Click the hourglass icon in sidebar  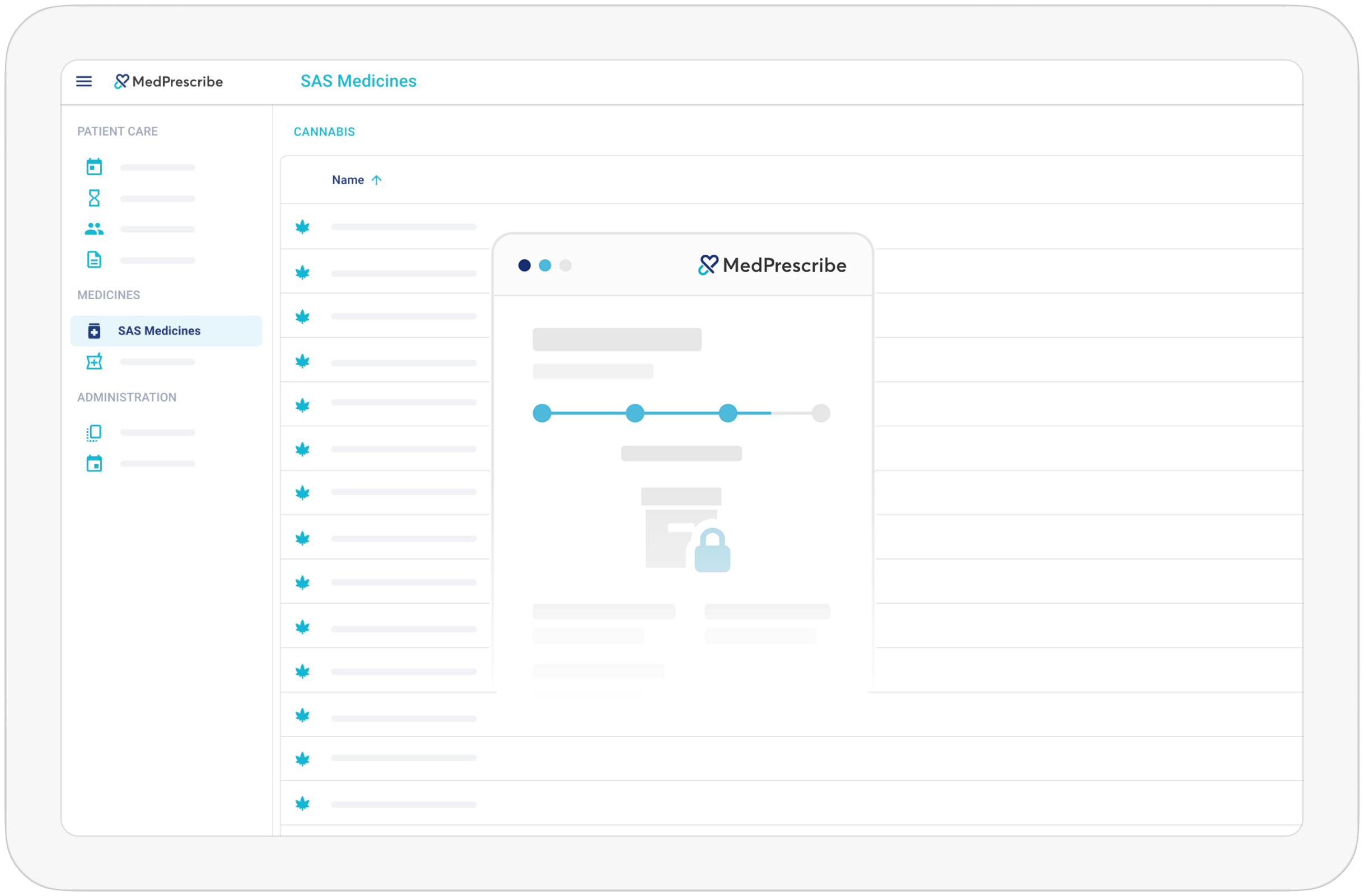coord(94,198)
